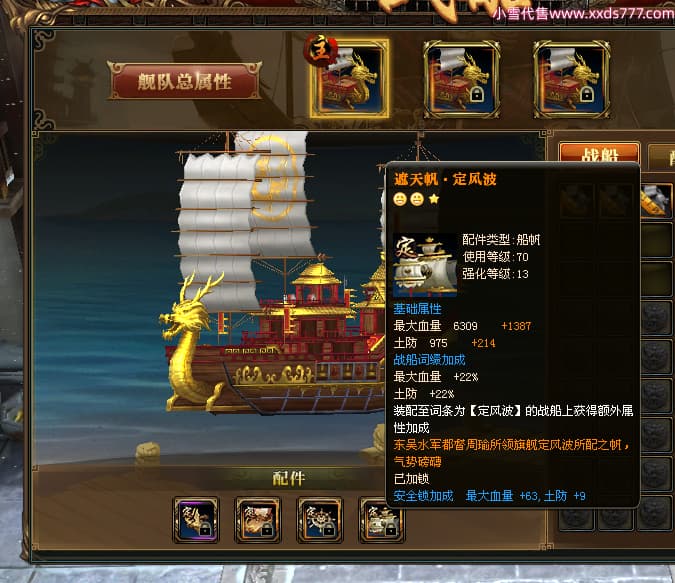The image size is (675, 583).
Task: Click the 小雪代售 www.xxds777.com watermark link
Action: [583, 13]
